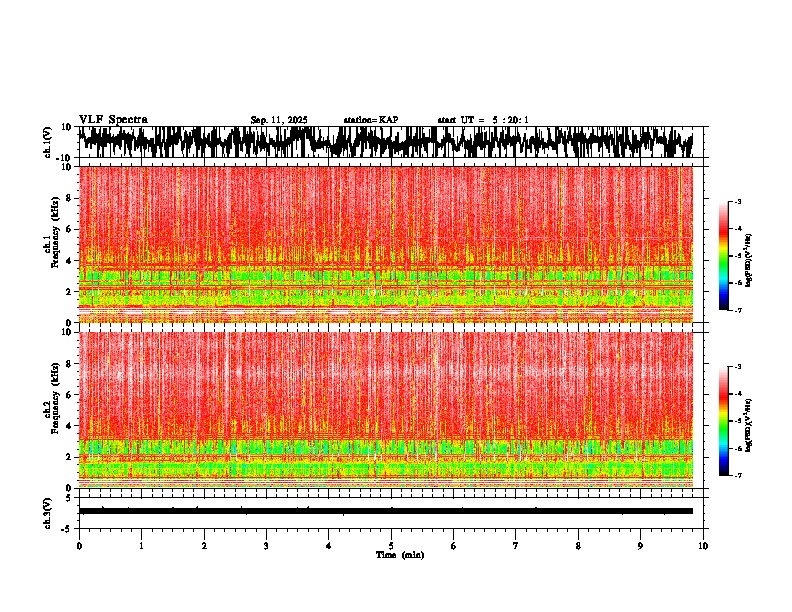
Task: Click the time axis tick label "6"
Action: [x=454, y=546]
